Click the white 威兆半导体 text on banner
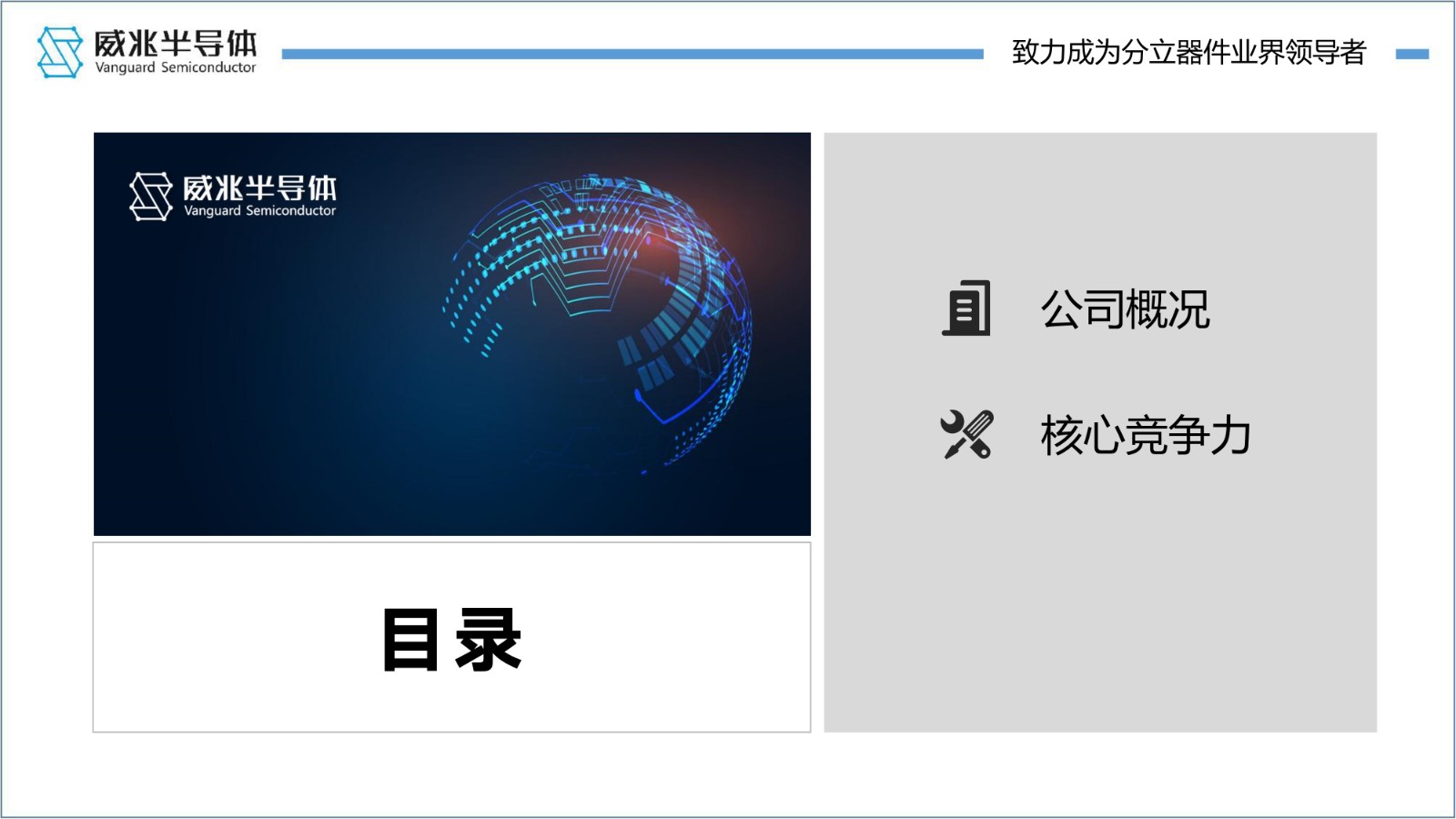 click(x=259, y=188)
